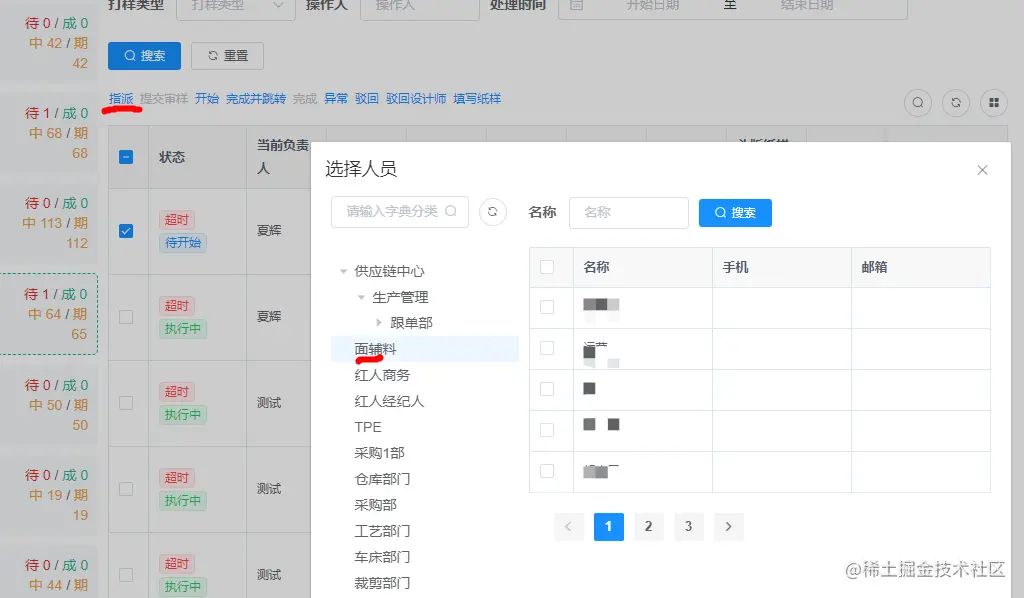
Task: Check the first 执行中 row for 夏辉
Action: [126, 317]
